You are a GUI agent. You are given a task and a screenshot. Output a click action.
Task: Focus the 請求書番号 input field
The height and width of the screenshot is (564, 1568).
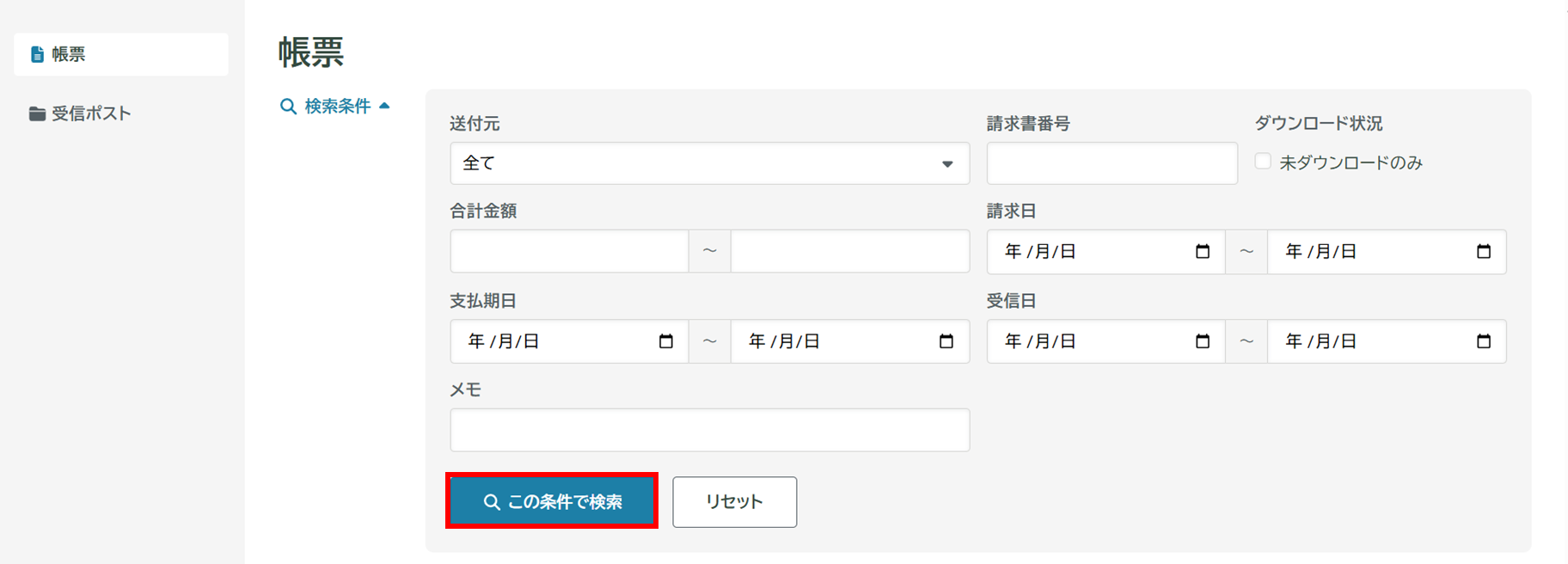[1112, 163]
